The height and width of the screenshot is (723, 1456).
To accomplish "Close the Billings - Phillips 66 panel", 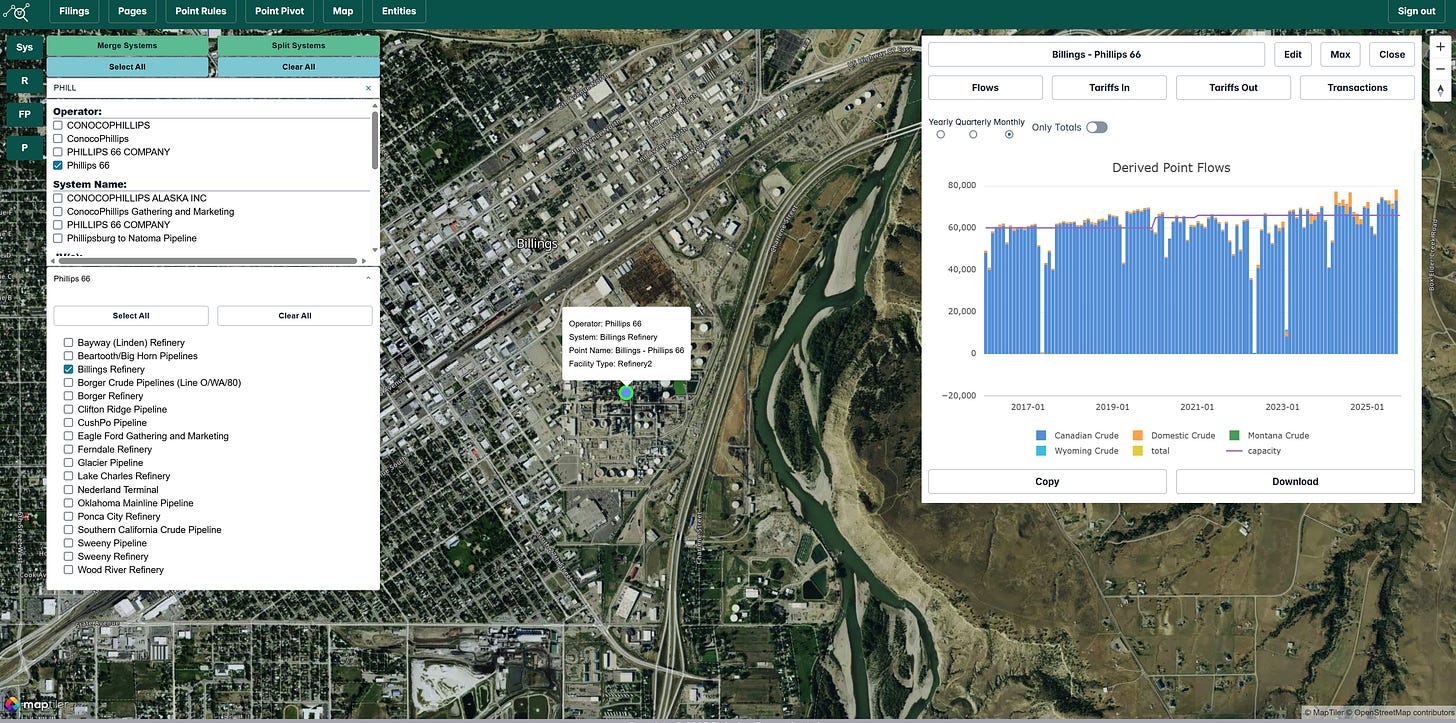I will 1392,55.
